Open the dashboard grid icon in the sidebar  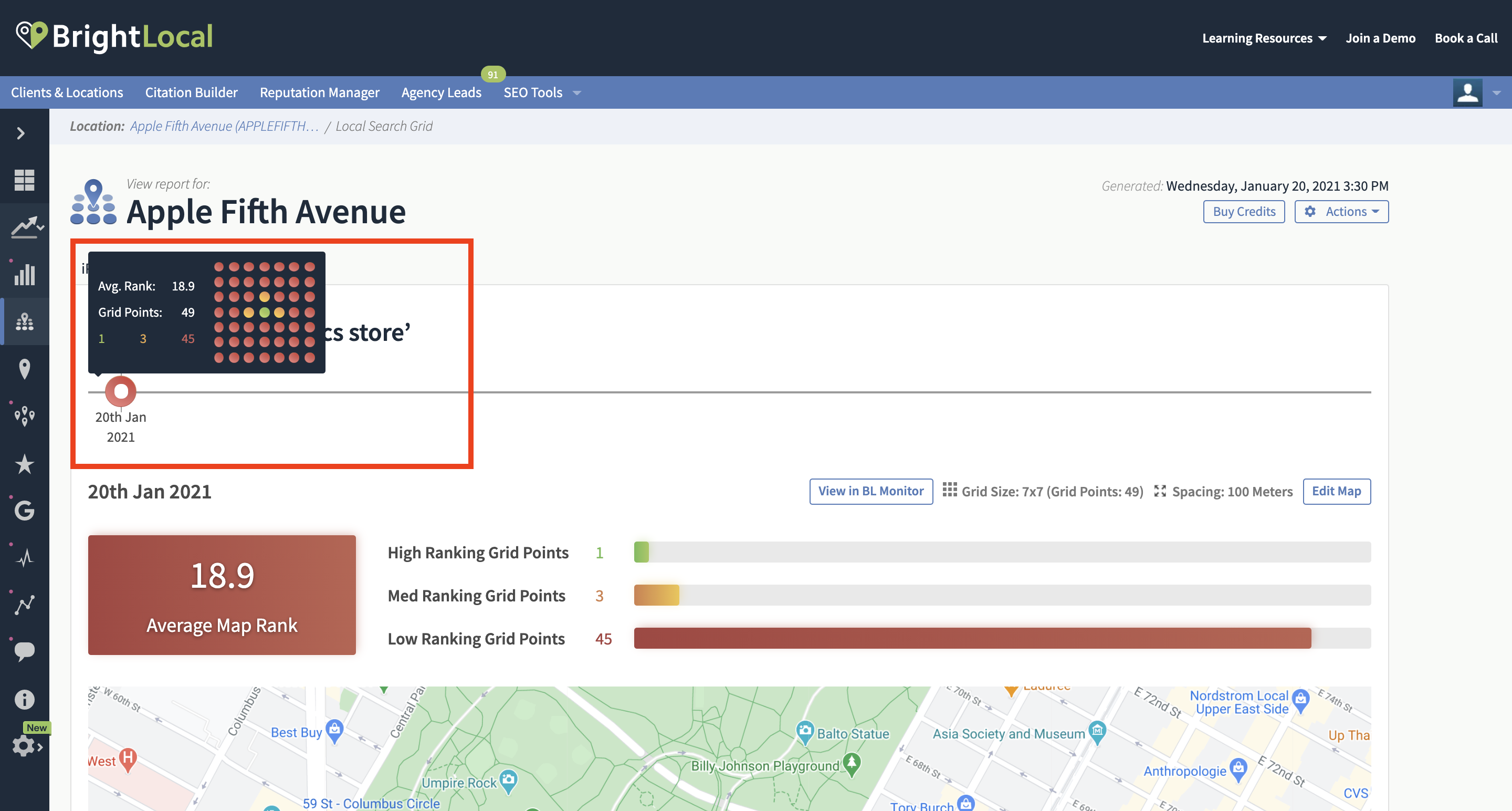(24, 180)
